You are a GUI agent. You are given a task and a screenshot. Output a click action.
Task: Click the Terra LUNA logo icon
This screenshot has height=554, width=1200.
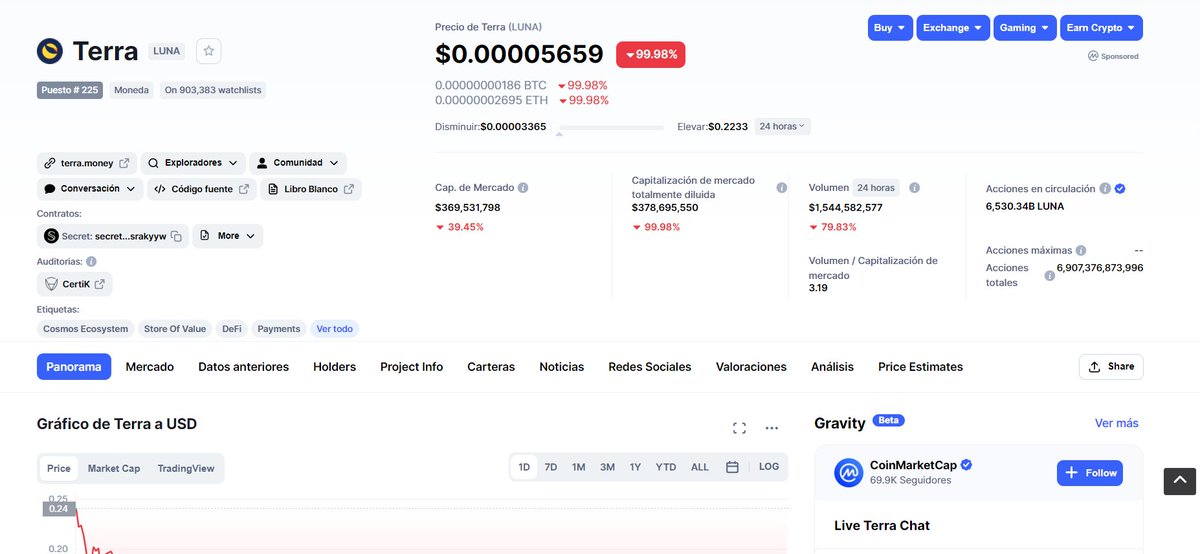50,51
